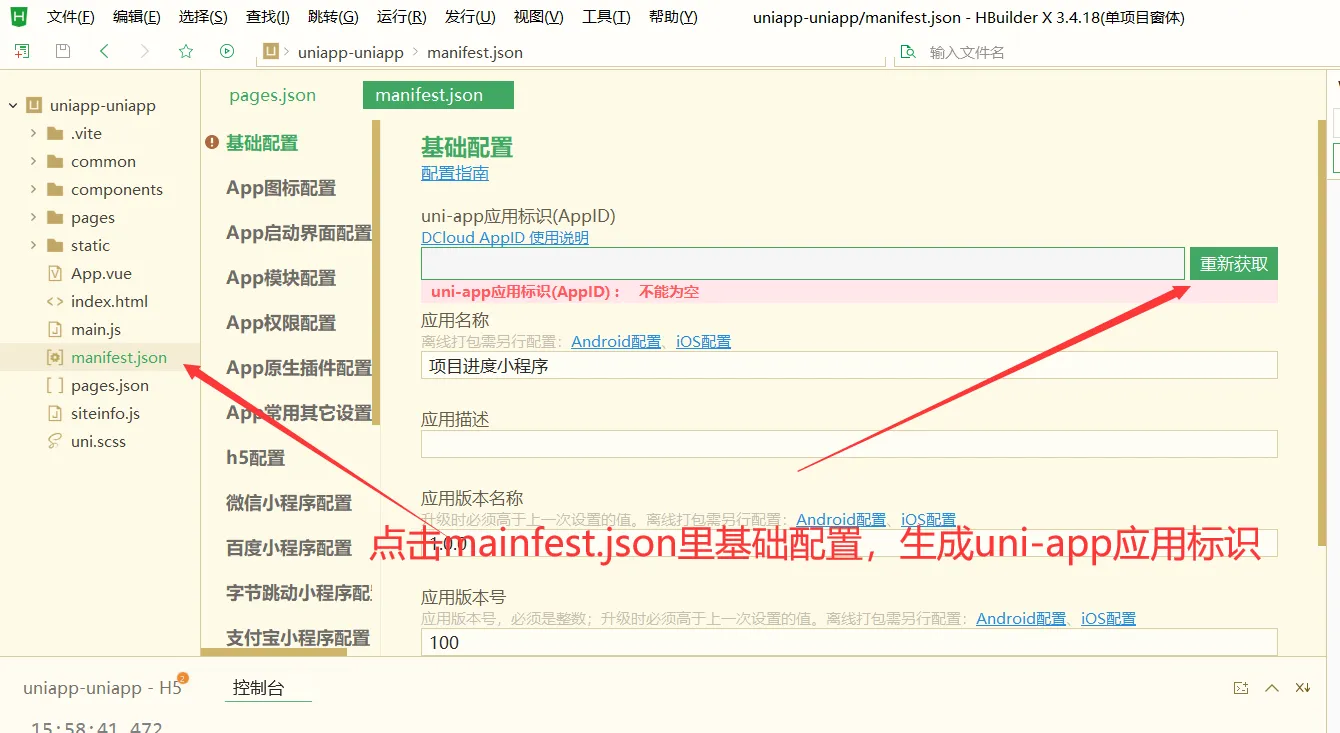Click the App.vue file icon
1340x733 pixels.
[55, 273]
